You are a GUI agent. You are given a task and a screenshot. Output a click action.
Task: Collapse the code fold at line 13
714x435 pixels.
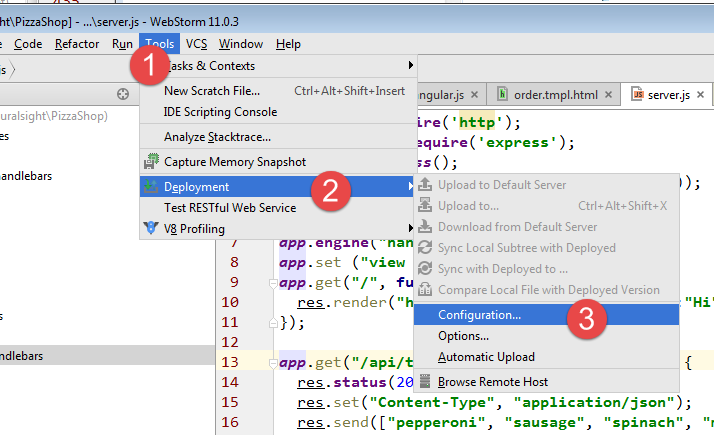click(x=273, y=363)
